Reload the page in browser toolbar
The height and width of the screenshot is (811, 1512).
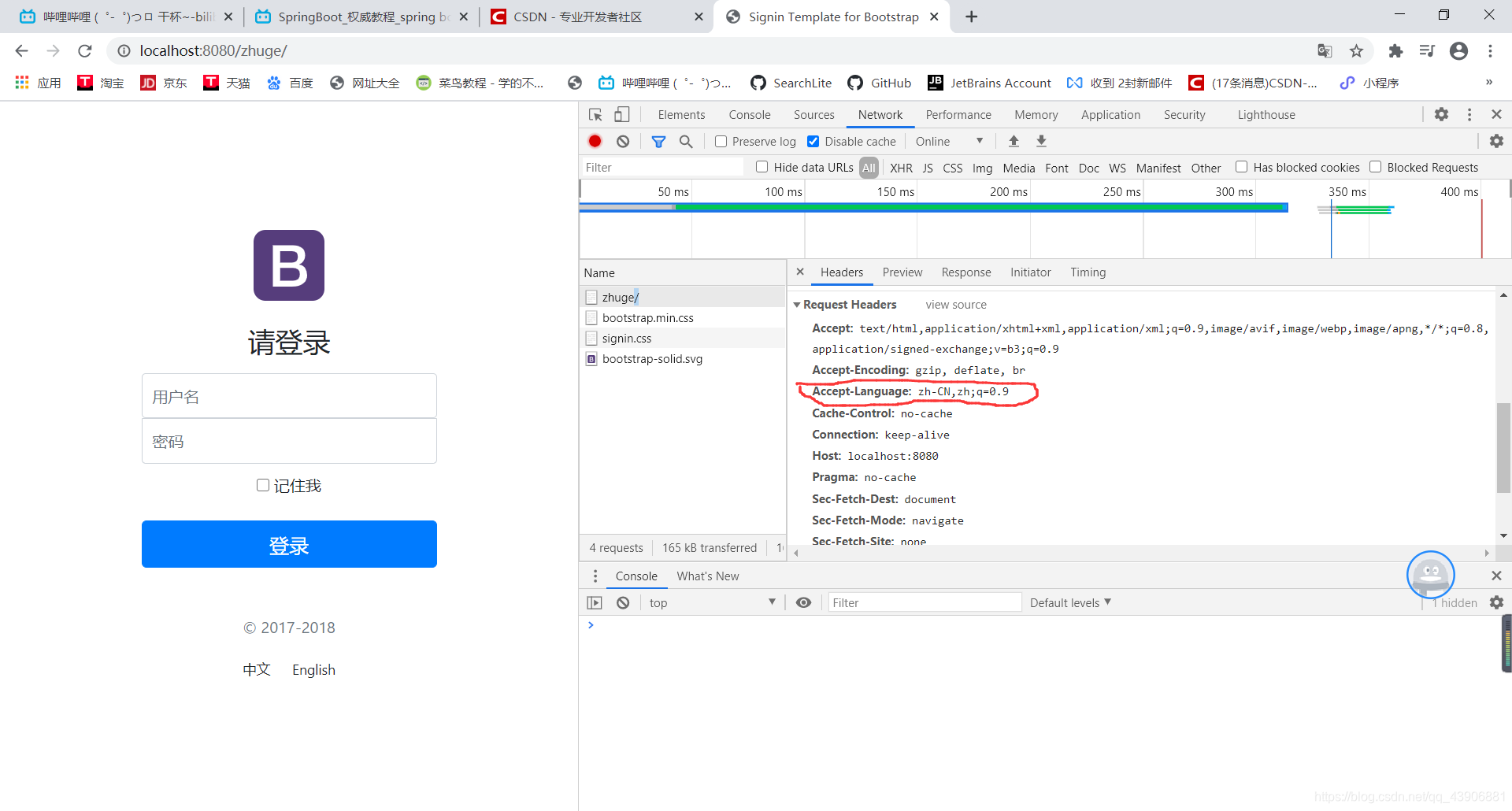[85, 51]
